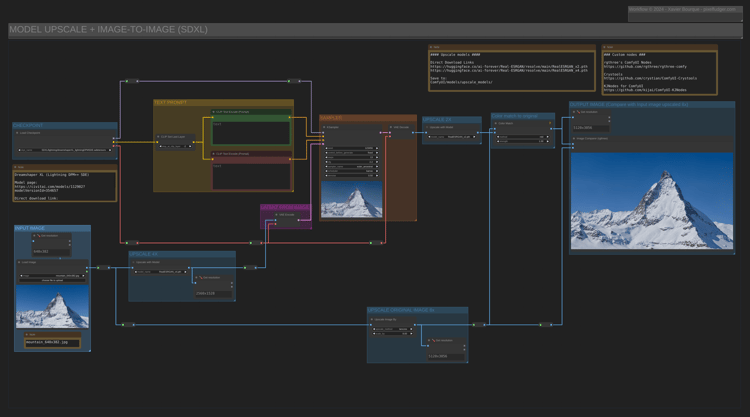Click the negative prompt text box (red node)
This screenshot has height=417, width=750.
click(251, 176)
